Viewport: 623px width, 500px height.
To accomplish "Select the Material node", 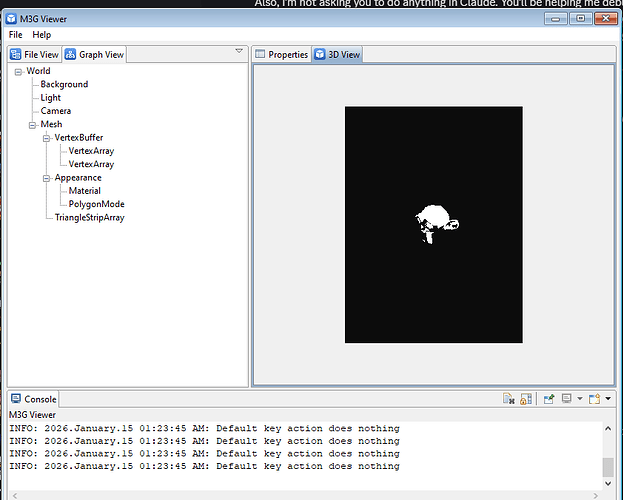I will click(x=85, y=191).
